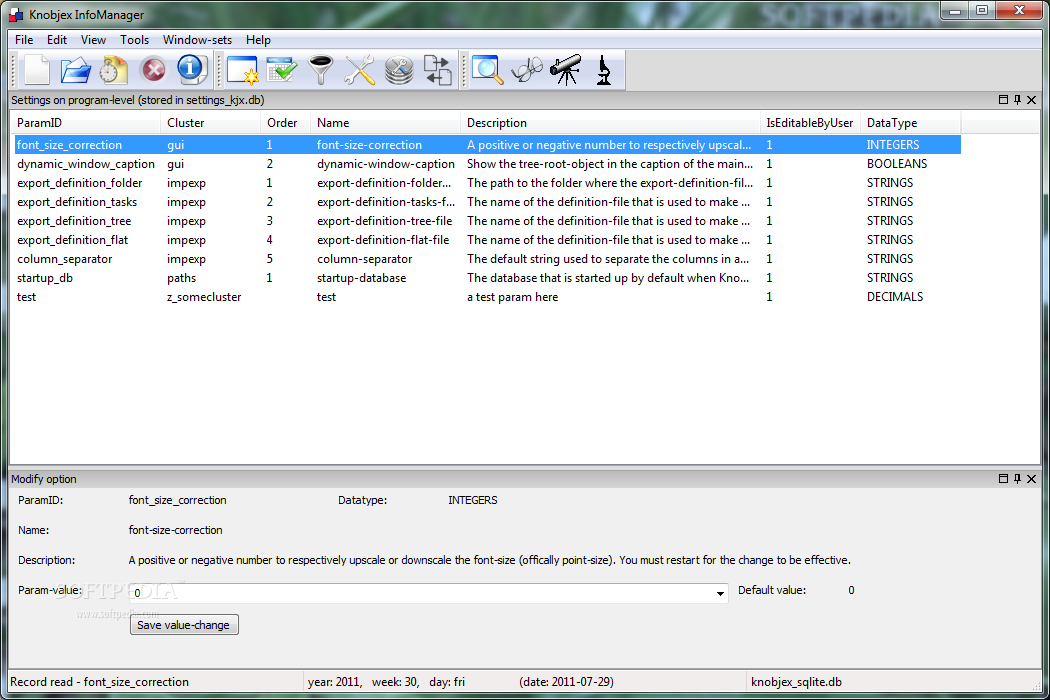1050x700 pixels.
Task: Close the Settings on program-level panel
Action: [1031, 100]
